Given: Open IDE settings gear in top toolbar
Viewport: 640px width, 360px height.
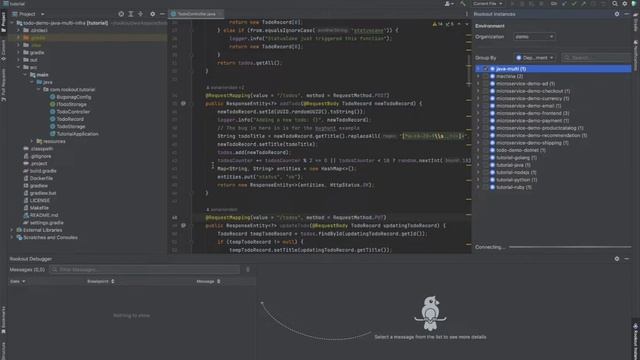Looking at the screenshot, I should (624, 4).
